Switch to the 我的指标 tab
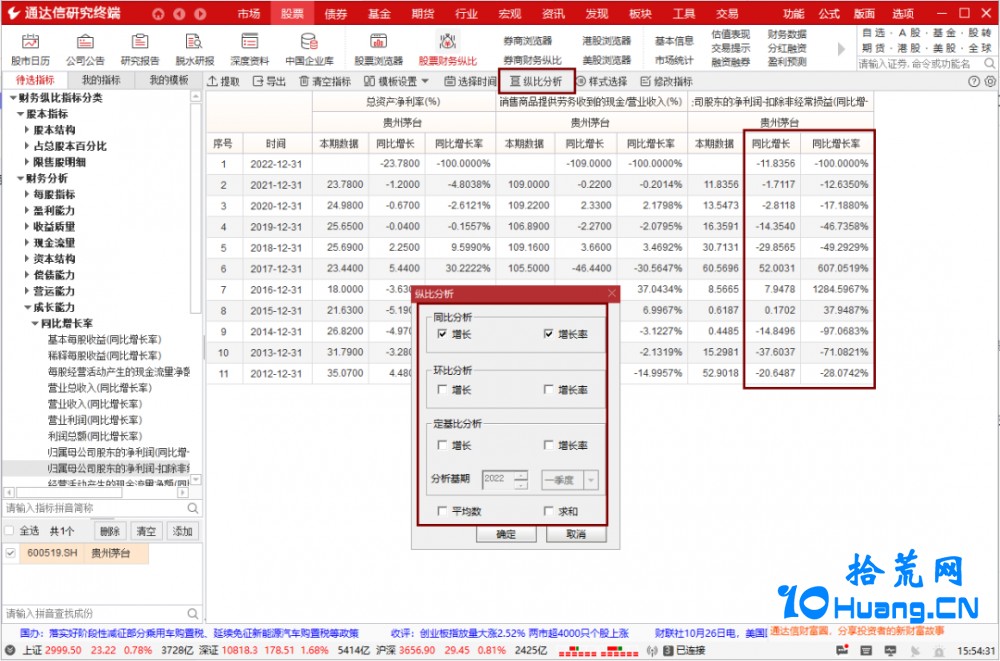1000x661 pixels. [x=101, y=80]
